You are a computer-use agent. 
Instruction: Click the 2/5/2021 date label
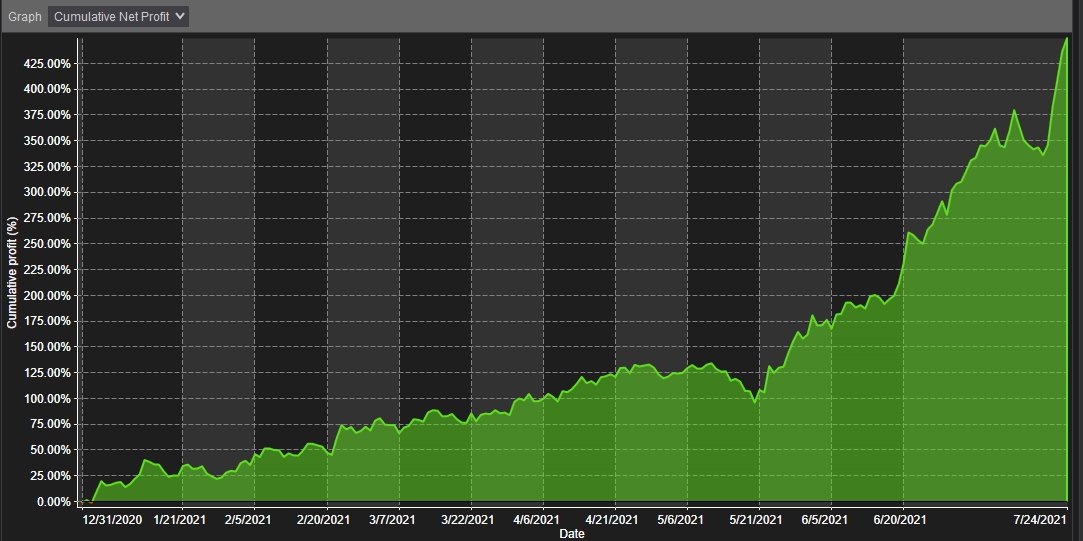click(248, 520)
